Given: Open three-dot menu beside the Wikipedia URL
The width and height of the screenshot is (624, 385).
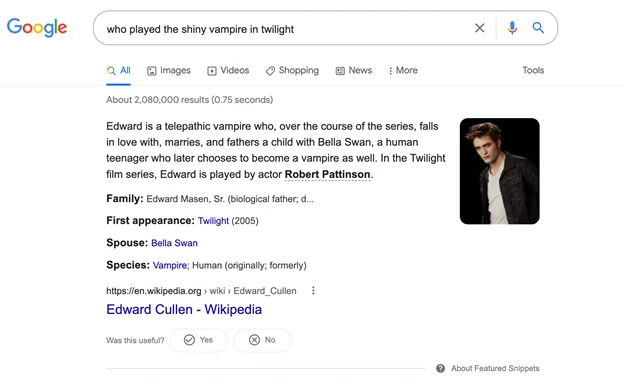Looking at the screenshot, I should pyautogui.click(x=313, y=291).
